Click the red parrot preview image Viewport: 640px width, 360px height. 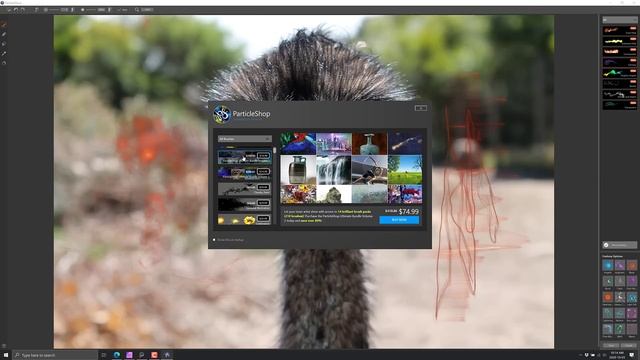coord(298,143)
